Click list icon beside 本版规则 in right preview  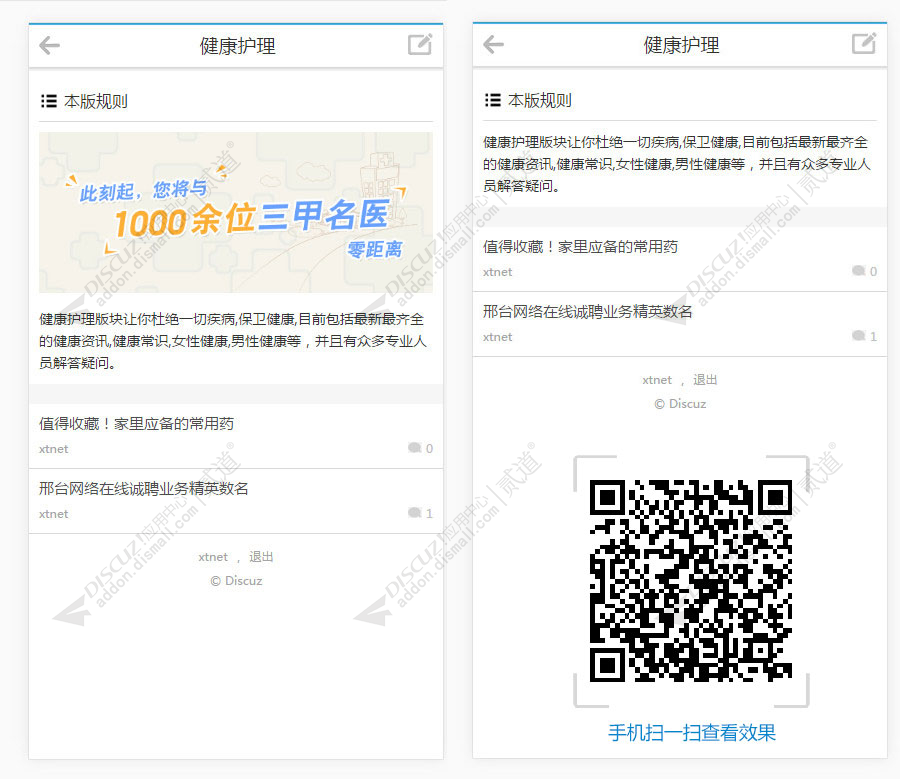(493, 100)
